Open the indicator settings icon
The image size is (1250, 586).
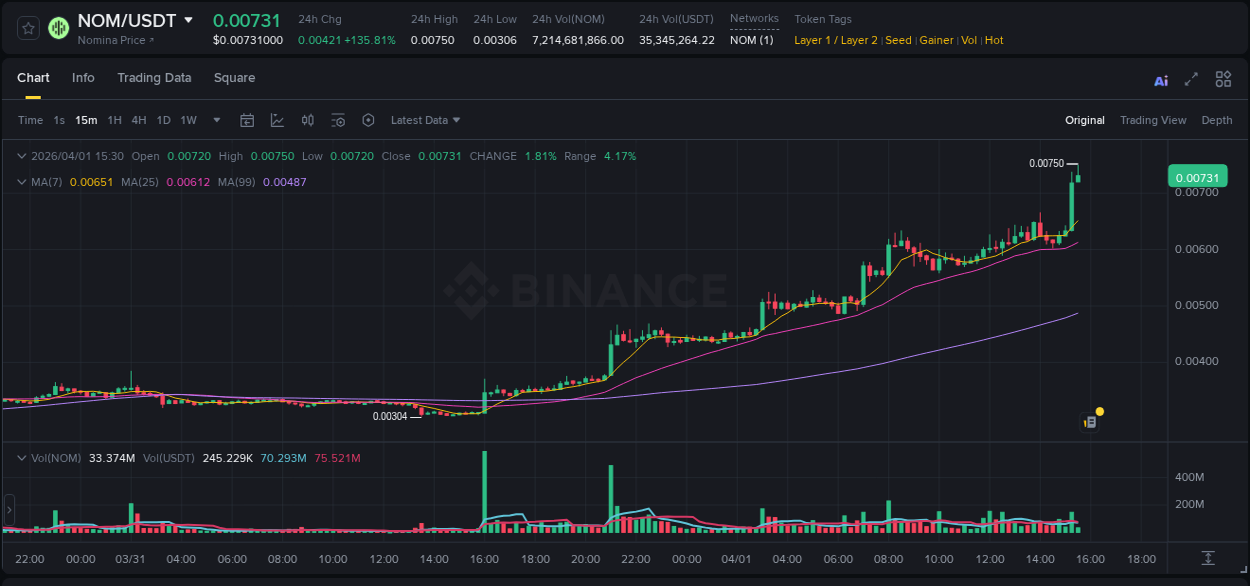click(x=338, y=120)
